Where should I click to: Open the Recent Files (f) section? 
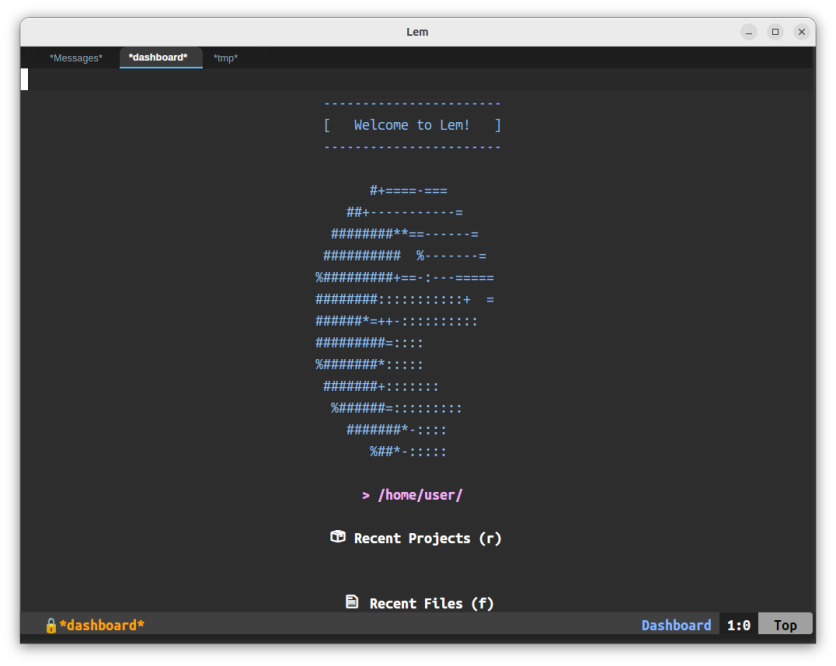[431, 603]
